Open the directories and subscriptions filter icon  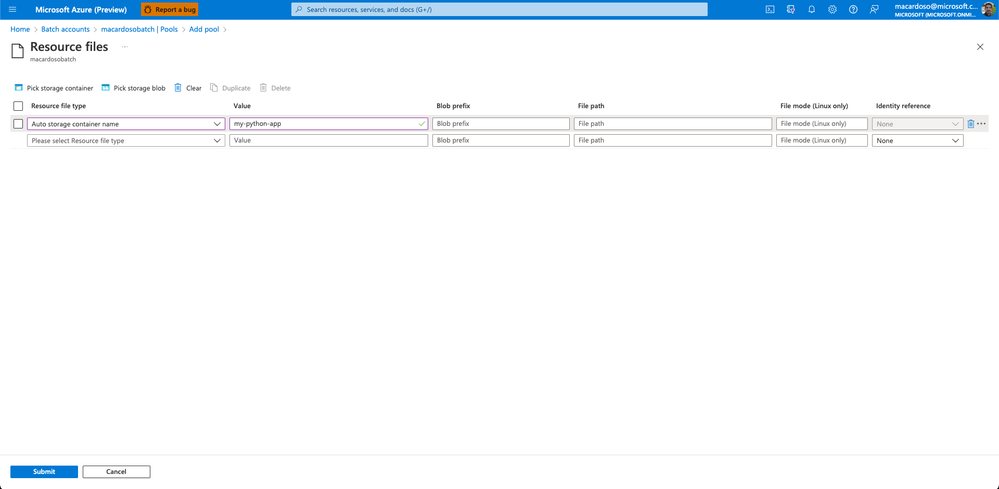[x=791, y=10]
